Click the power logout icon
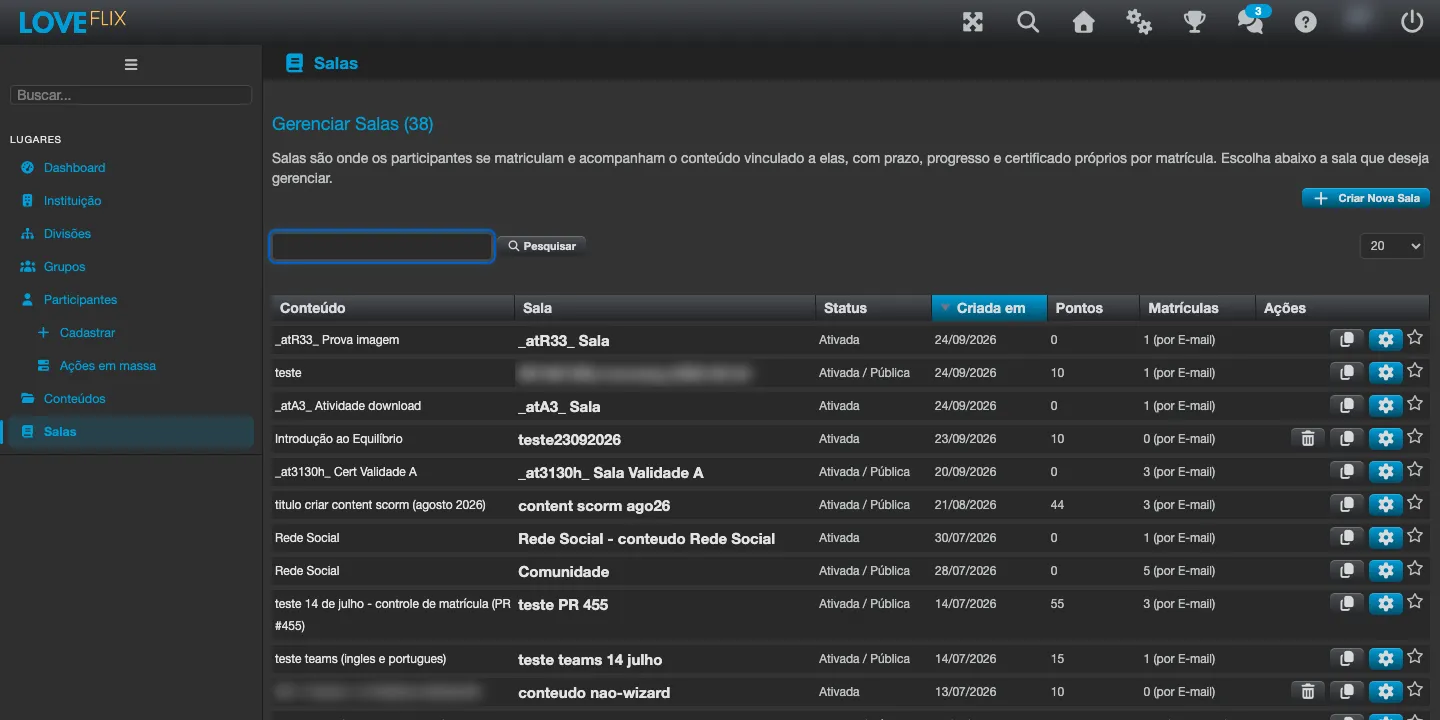 point(1412,22)
